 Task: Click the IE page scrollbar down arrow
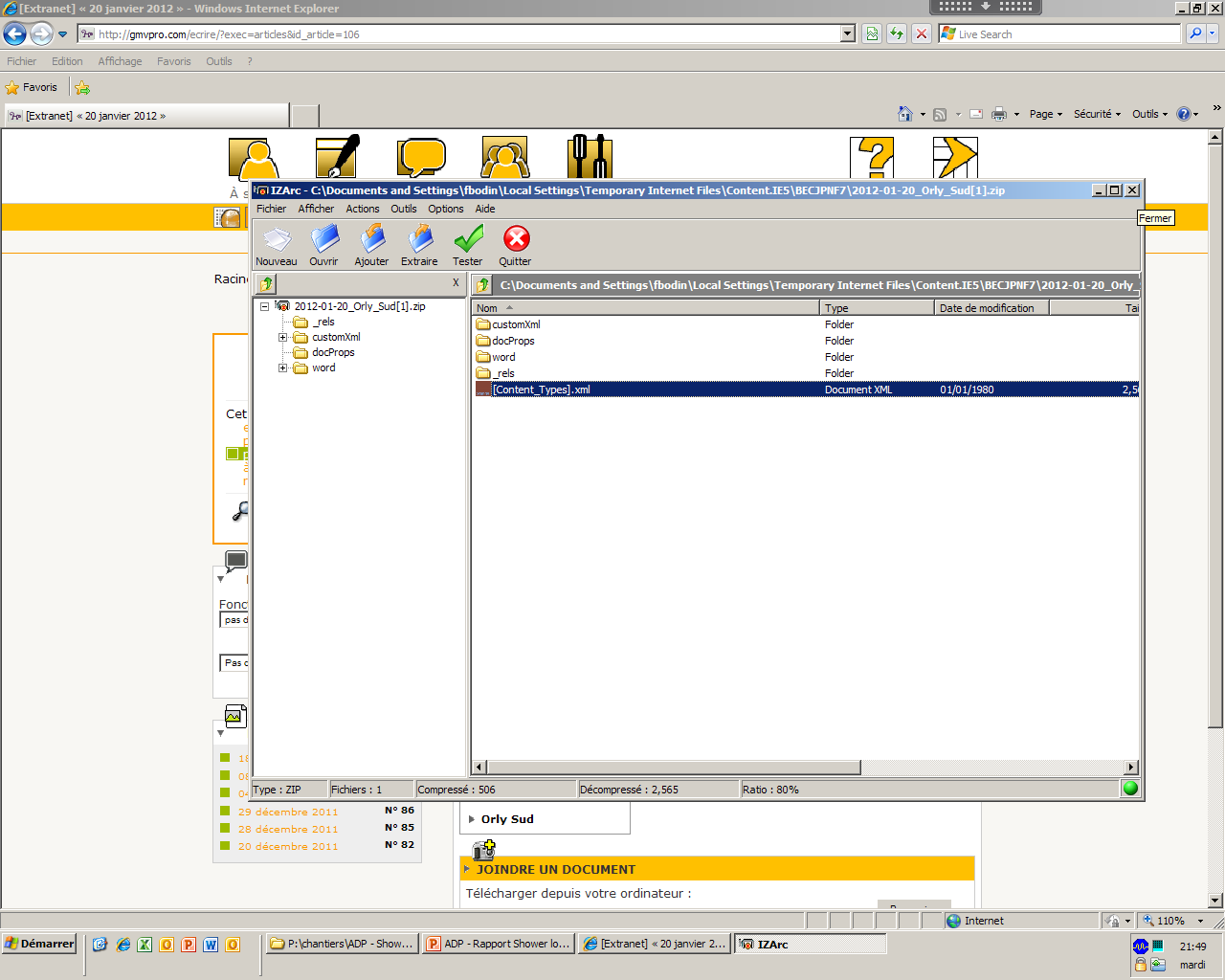(1215, 900)
